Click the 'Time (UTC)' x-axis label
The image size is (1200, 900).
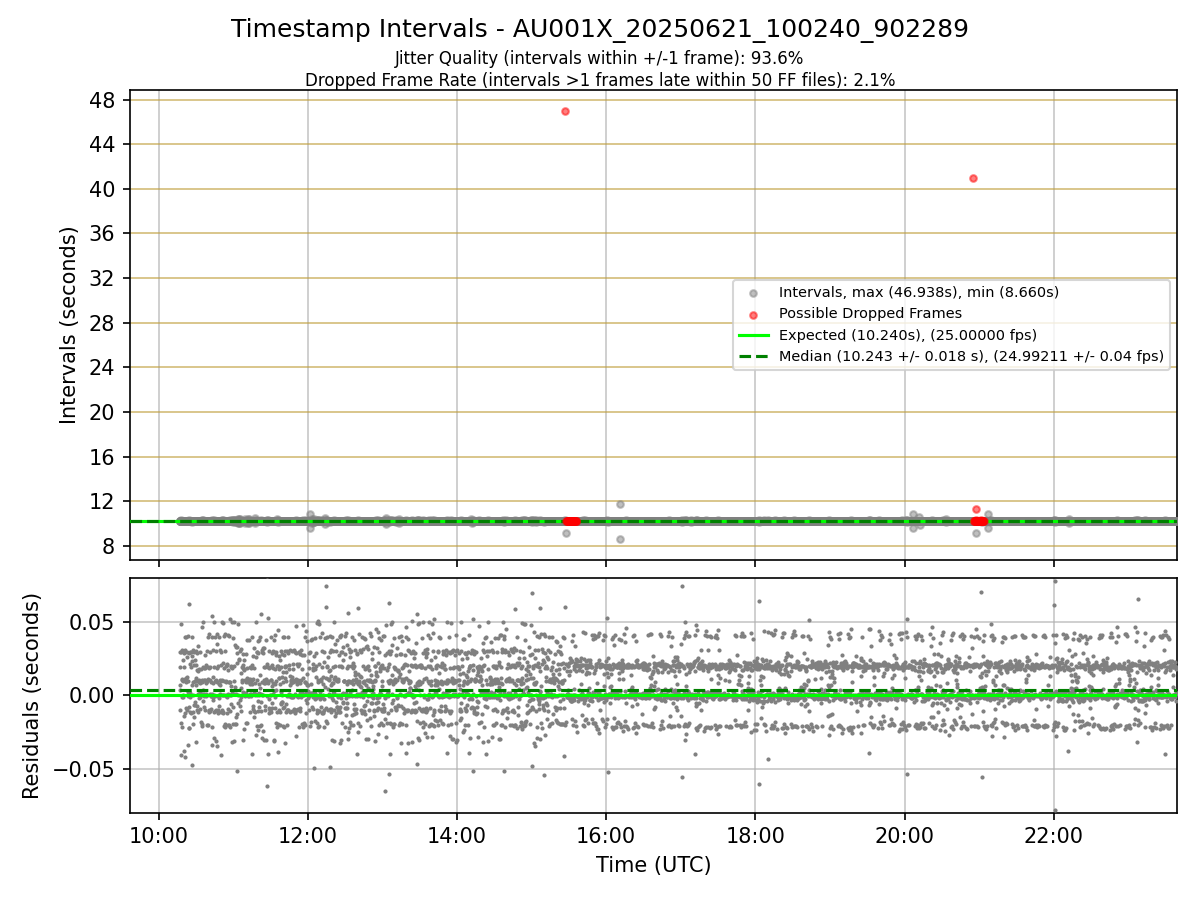[653, 865]
